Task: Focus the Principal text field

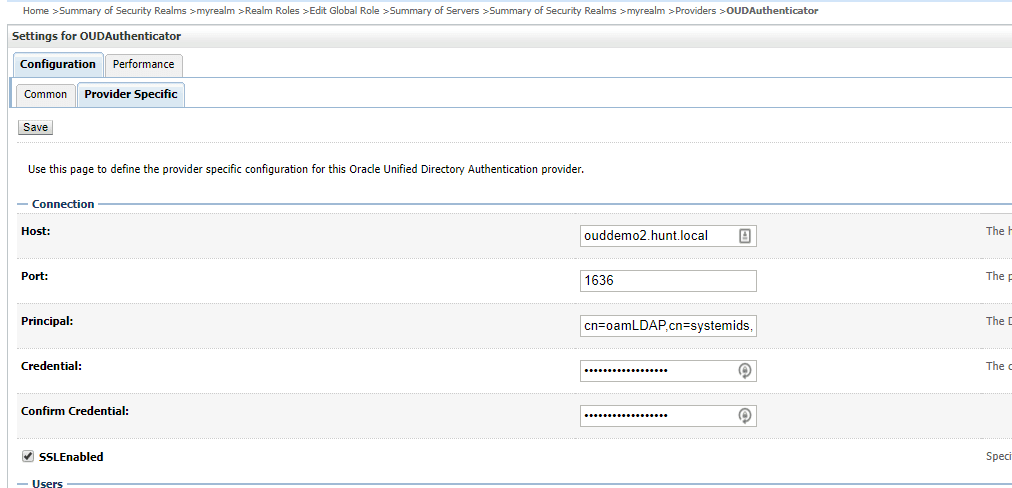Action: click(x=667, y=326)
